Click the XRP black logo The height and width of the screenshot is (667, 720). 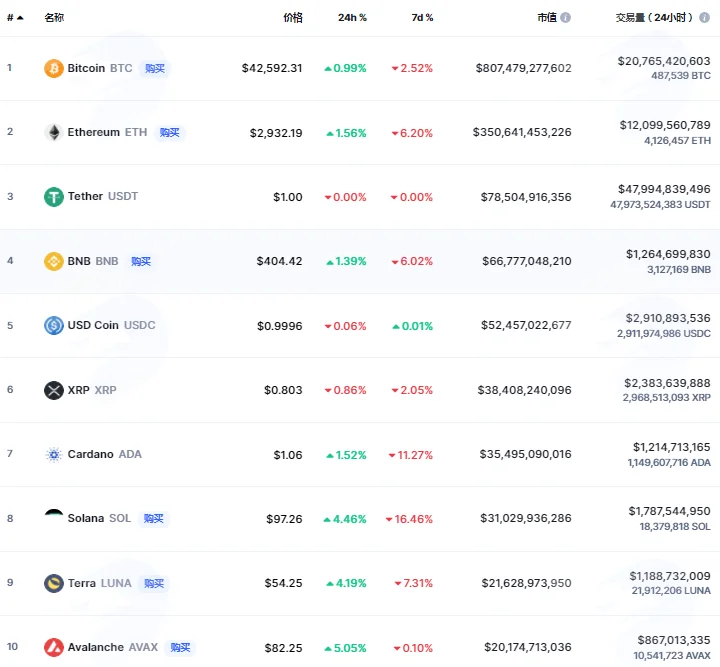tap(54, 390)
